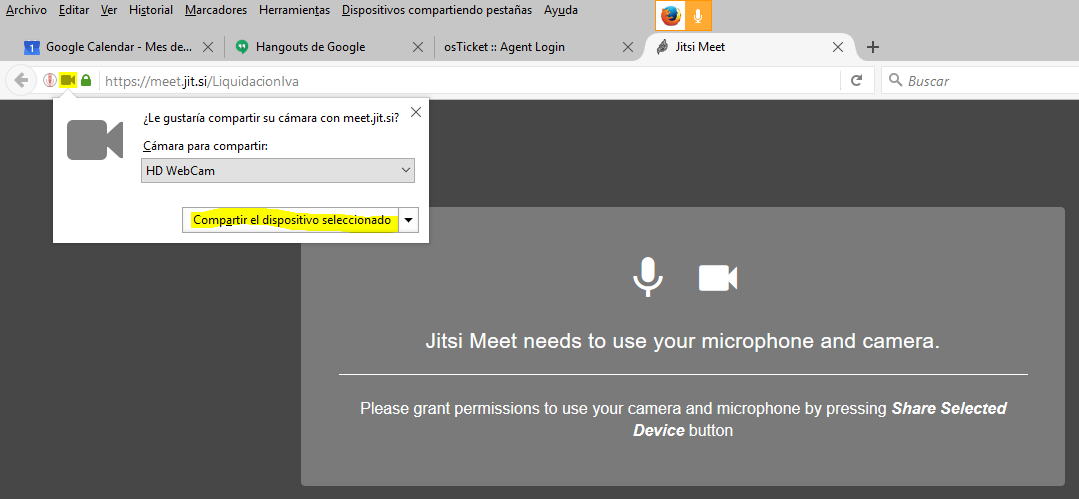Click the Hangouts tab favicon
The width and height of the screenshot is (1079, 499).
click(241, 47)
